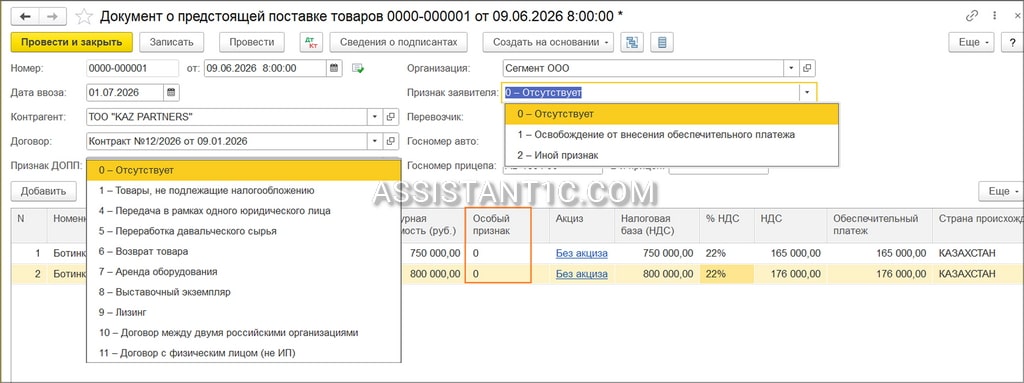Image resolution: width=1024 pixels, height=383 pixels.
Task: Add document to favorites with star icon
Action: [x=84, y=16]
